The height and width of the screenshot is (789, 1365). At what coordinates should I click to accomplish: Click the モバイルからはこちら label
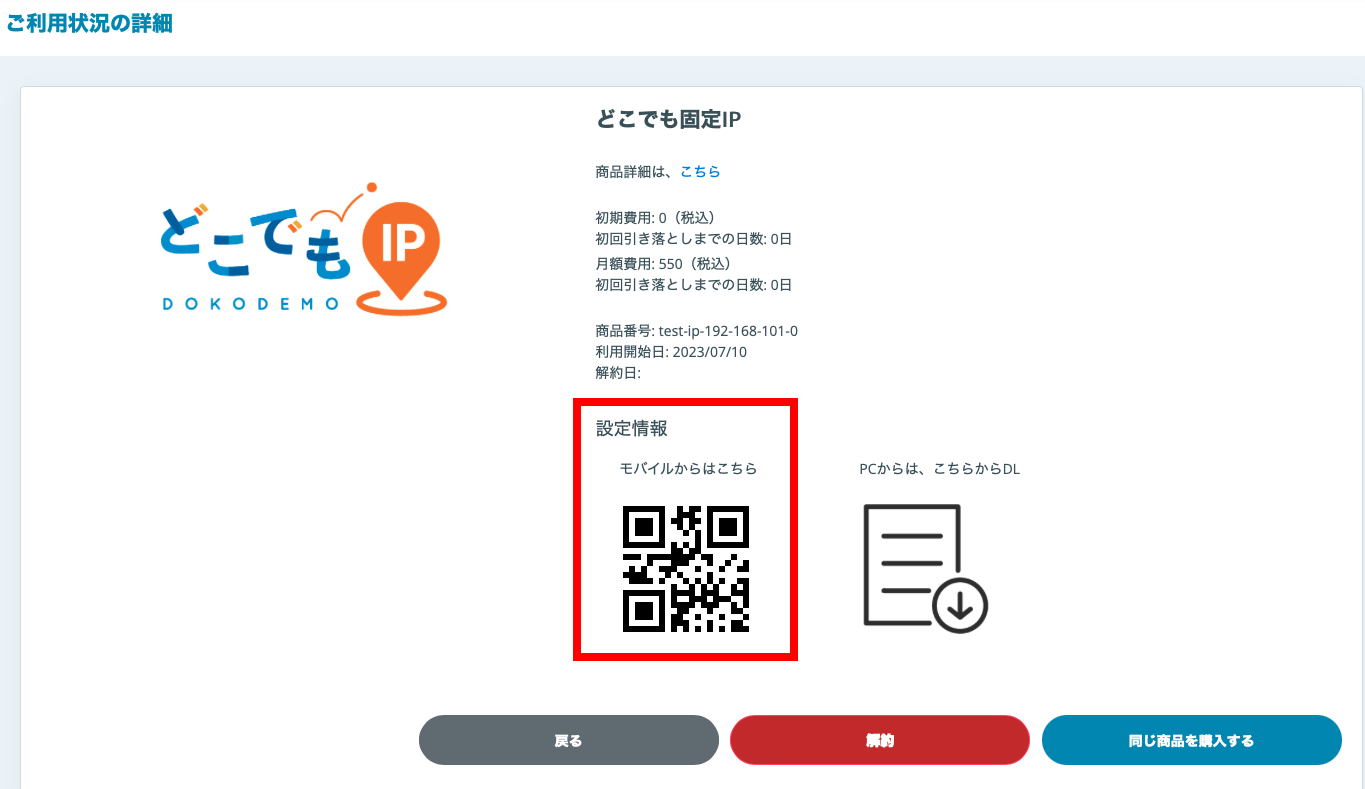pyautogui.click(x=688, y=469)
